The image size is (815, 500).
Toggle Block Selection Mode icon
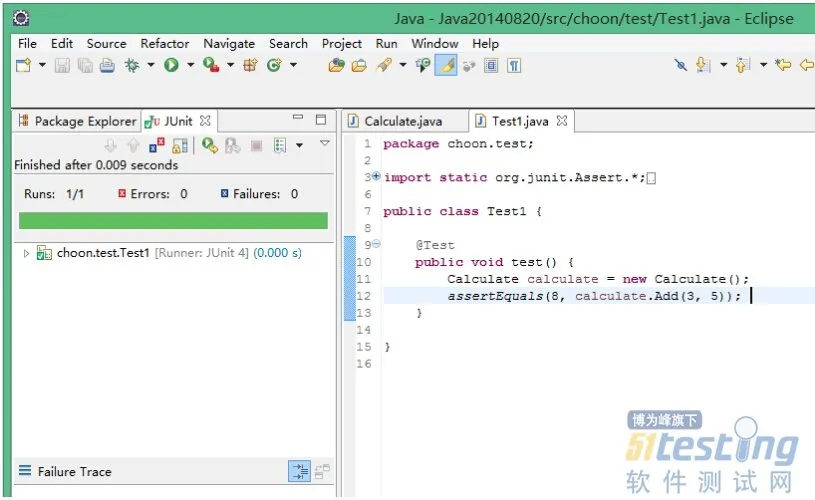tap(491, 65)
